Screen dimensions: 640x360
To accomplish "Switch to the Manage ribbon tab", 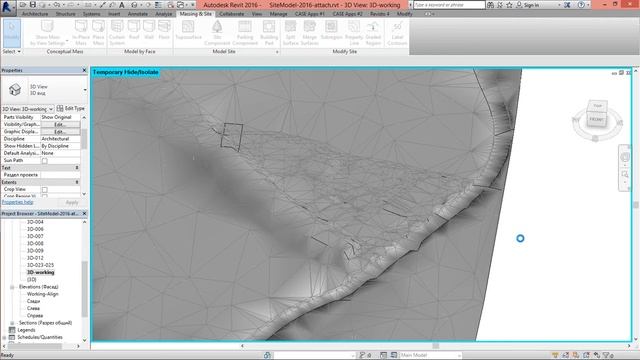I will (x=278, y=14).
